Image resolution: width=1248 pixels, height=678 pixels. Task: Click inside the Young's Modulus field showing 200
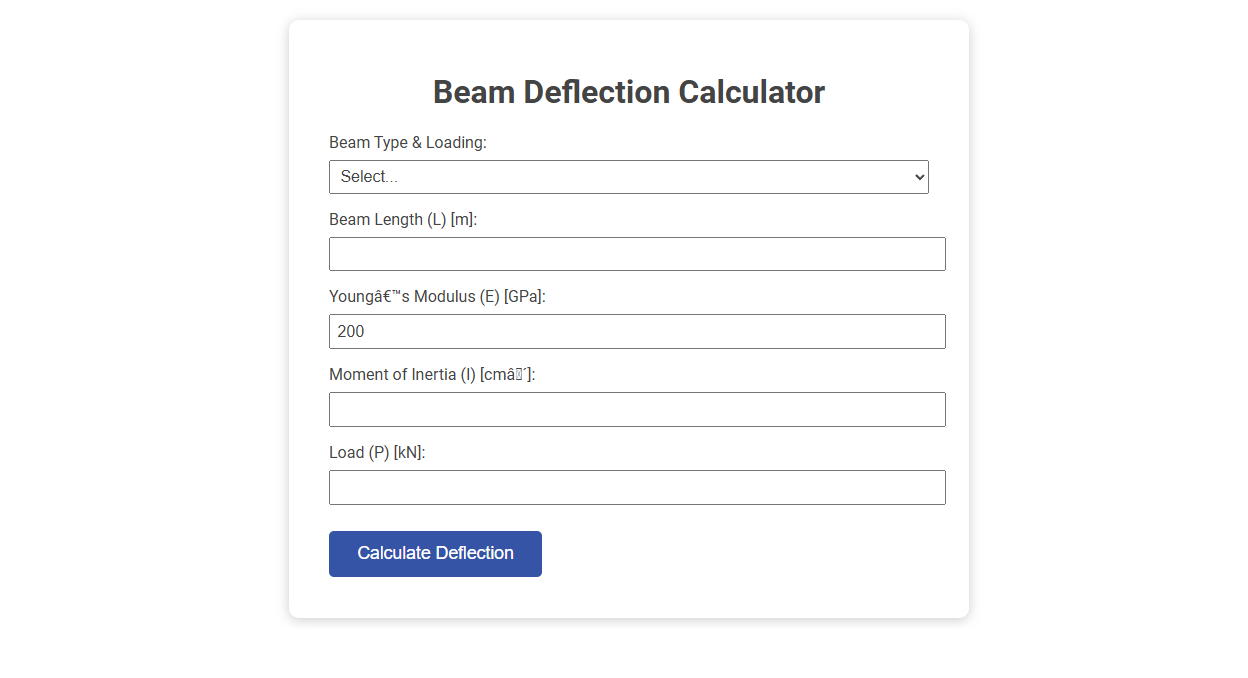point(637,331)
